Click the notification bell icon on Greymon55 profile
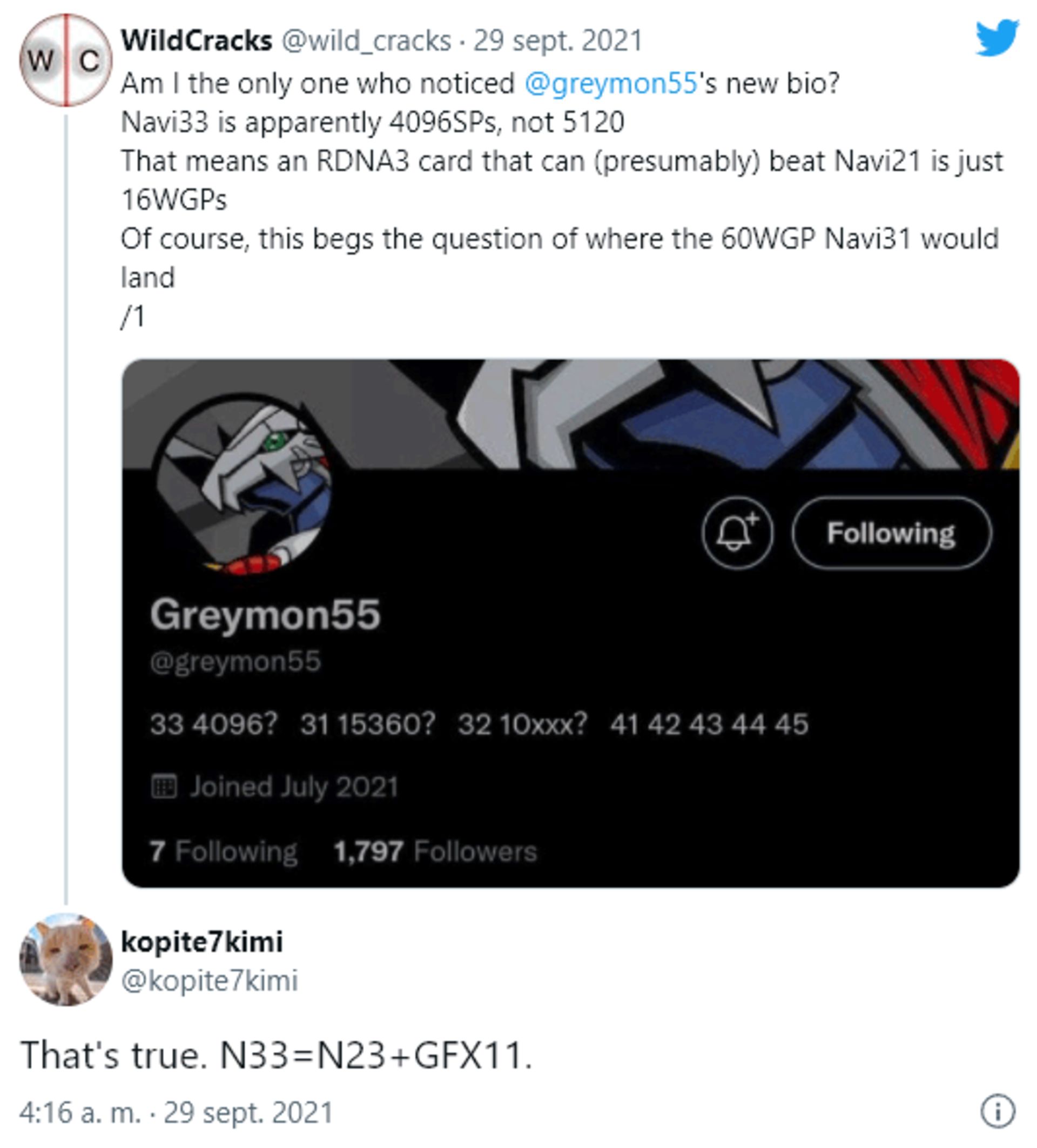1037x1148 pixels. [737, 533]
